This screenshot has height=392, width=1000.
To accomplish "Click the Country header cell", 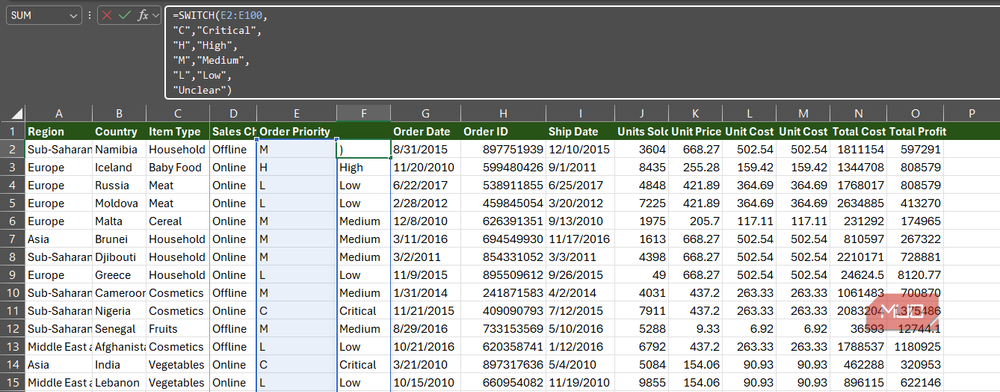I will [x=119, y=131].
